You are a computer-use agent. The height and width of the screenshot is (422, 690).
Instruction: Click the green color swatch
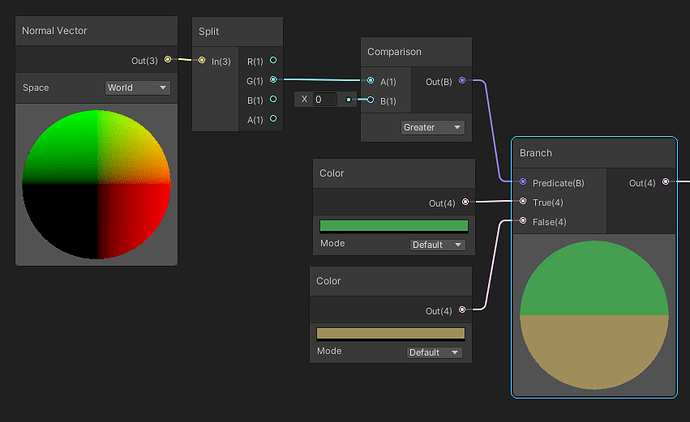[393, 226]
